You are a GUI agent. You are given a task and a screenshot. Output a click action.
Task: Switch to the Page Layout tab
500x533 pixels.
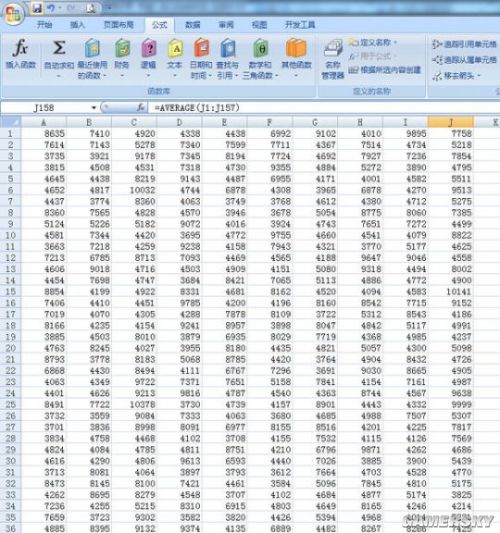[119, 24]
